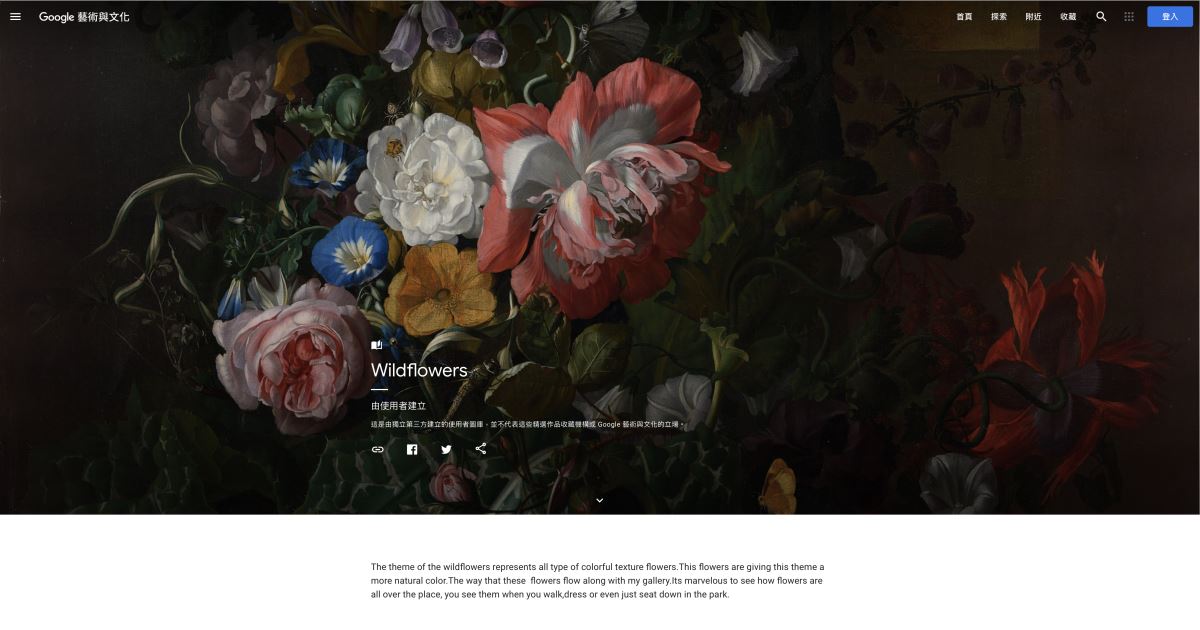Open the hamburger main menu
This screenshot has width=1200, height=630.
coord(15,17)
